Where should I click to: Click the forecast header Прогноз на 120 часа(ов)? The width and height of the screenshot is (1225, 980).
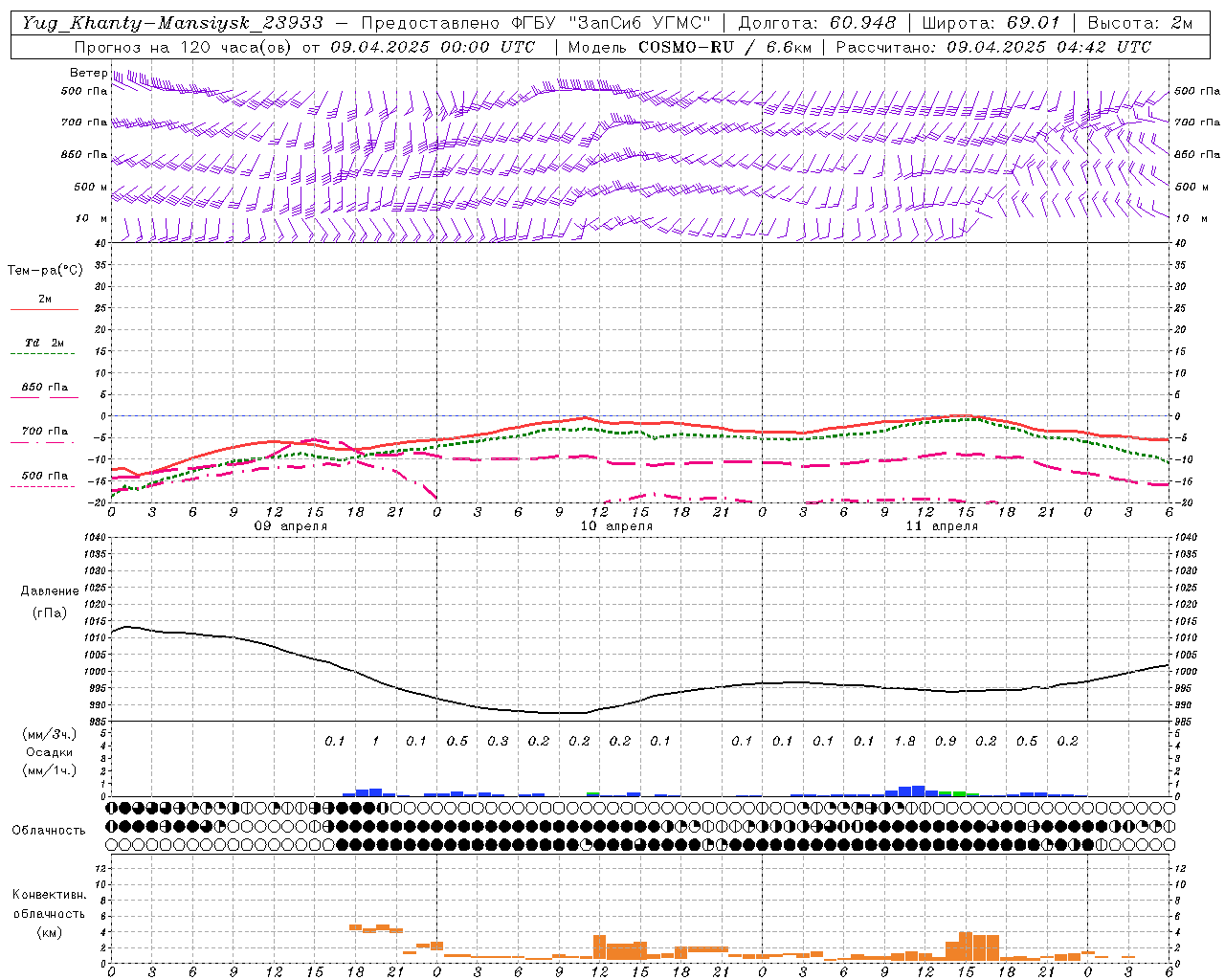click(x=184, y=47)
